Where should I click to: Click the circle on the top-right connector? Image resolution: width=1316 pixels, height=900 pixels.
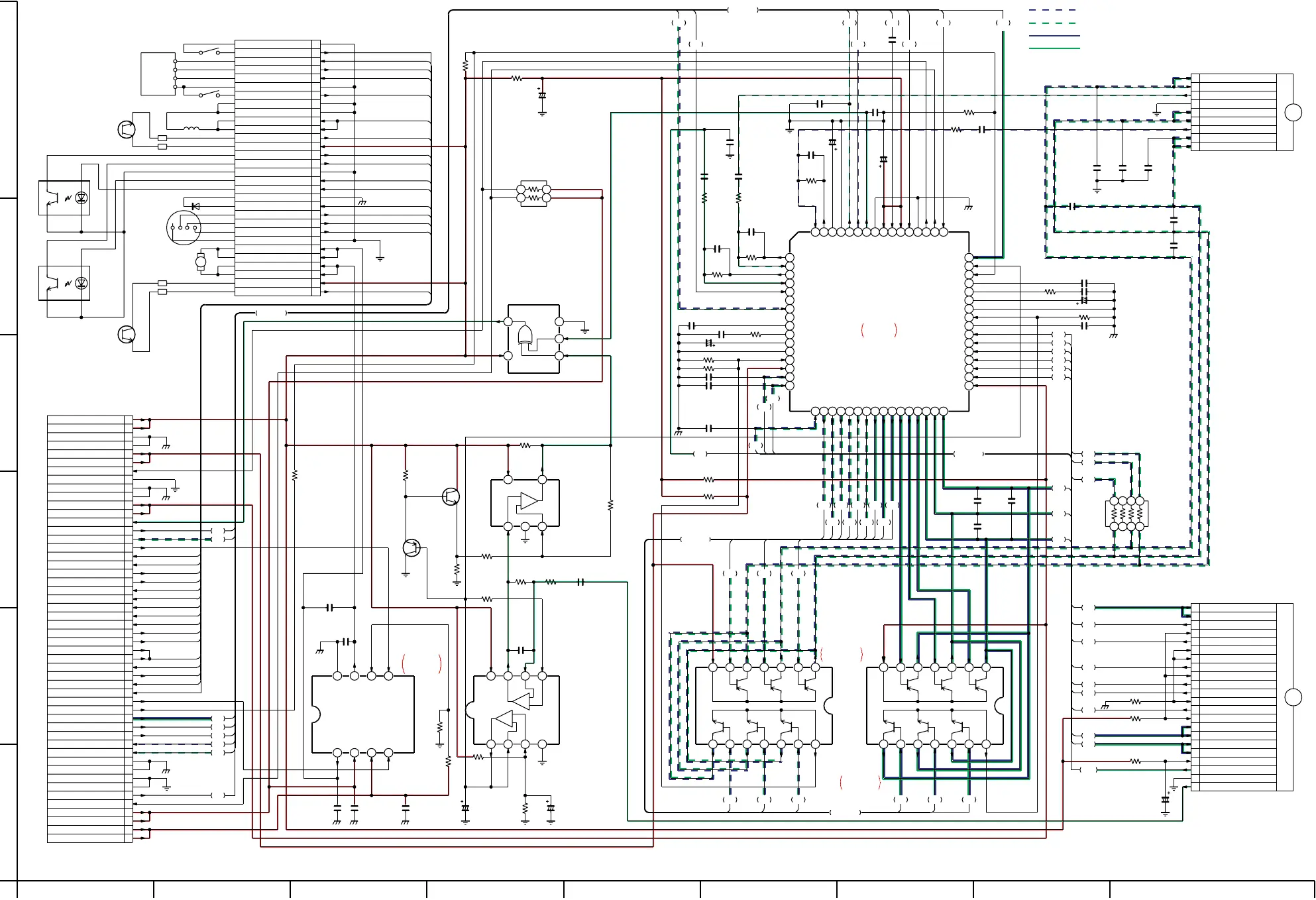(1293, 113)
